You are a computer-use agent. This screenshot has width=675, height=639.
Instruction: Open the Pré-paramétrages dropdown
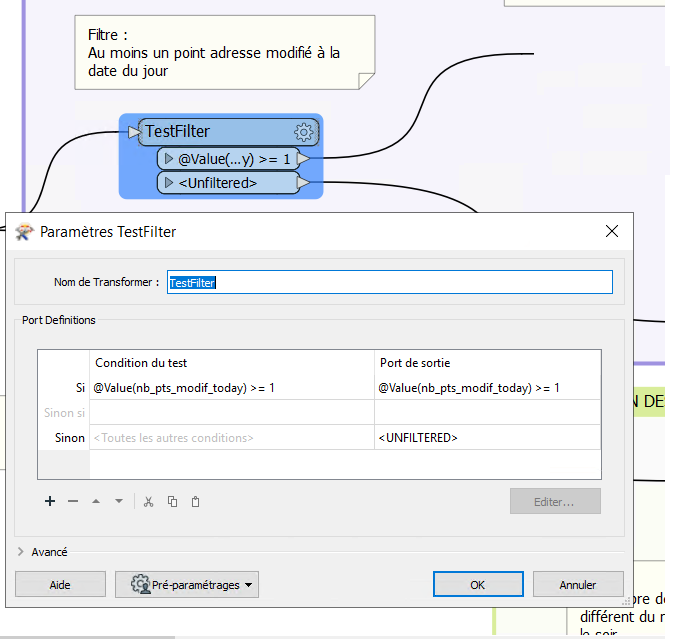pyautogui.click(x=187, y=584)
